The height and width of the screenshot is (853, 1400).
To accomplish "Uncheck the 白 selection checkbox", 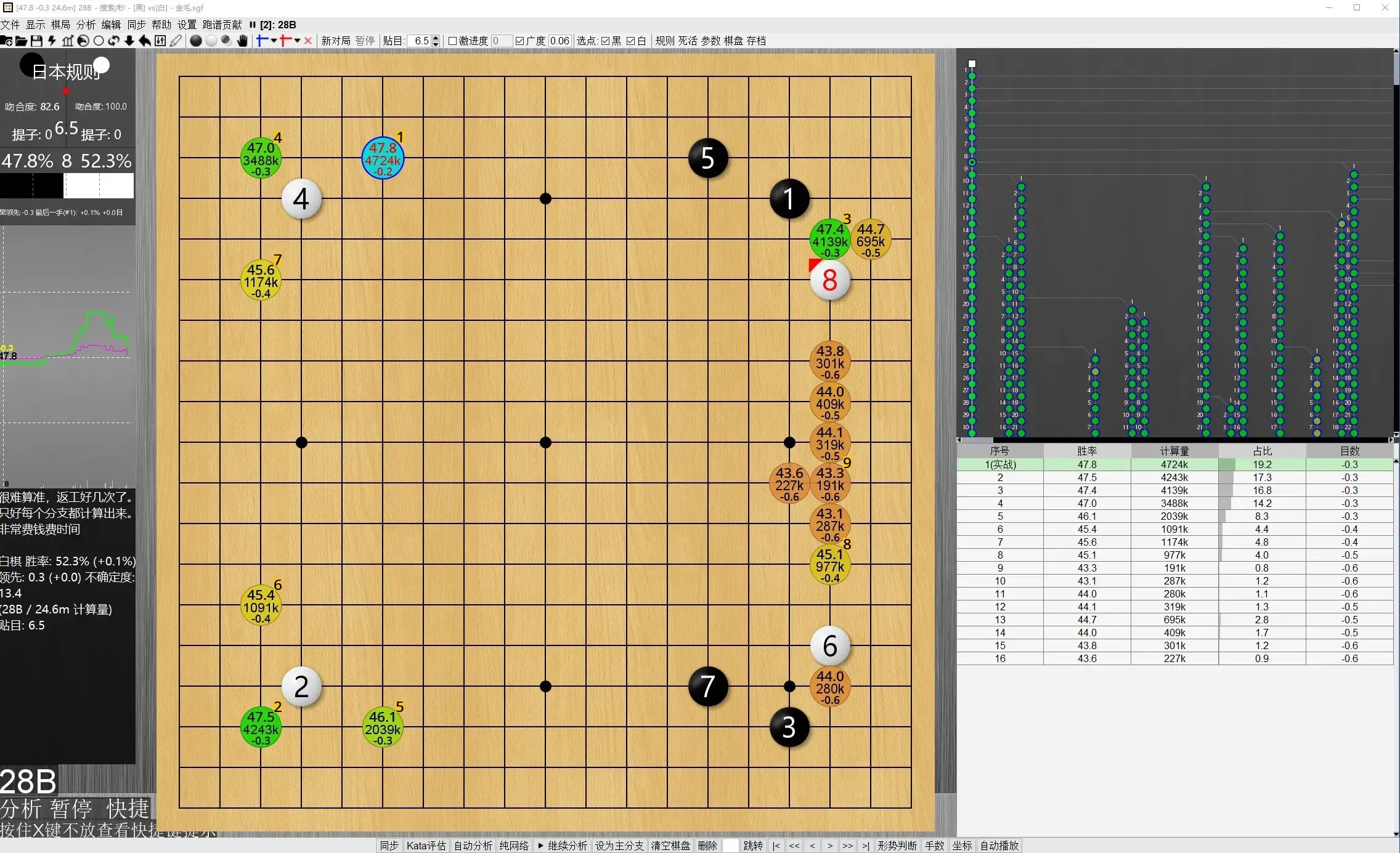I will (x=631, y=41).
